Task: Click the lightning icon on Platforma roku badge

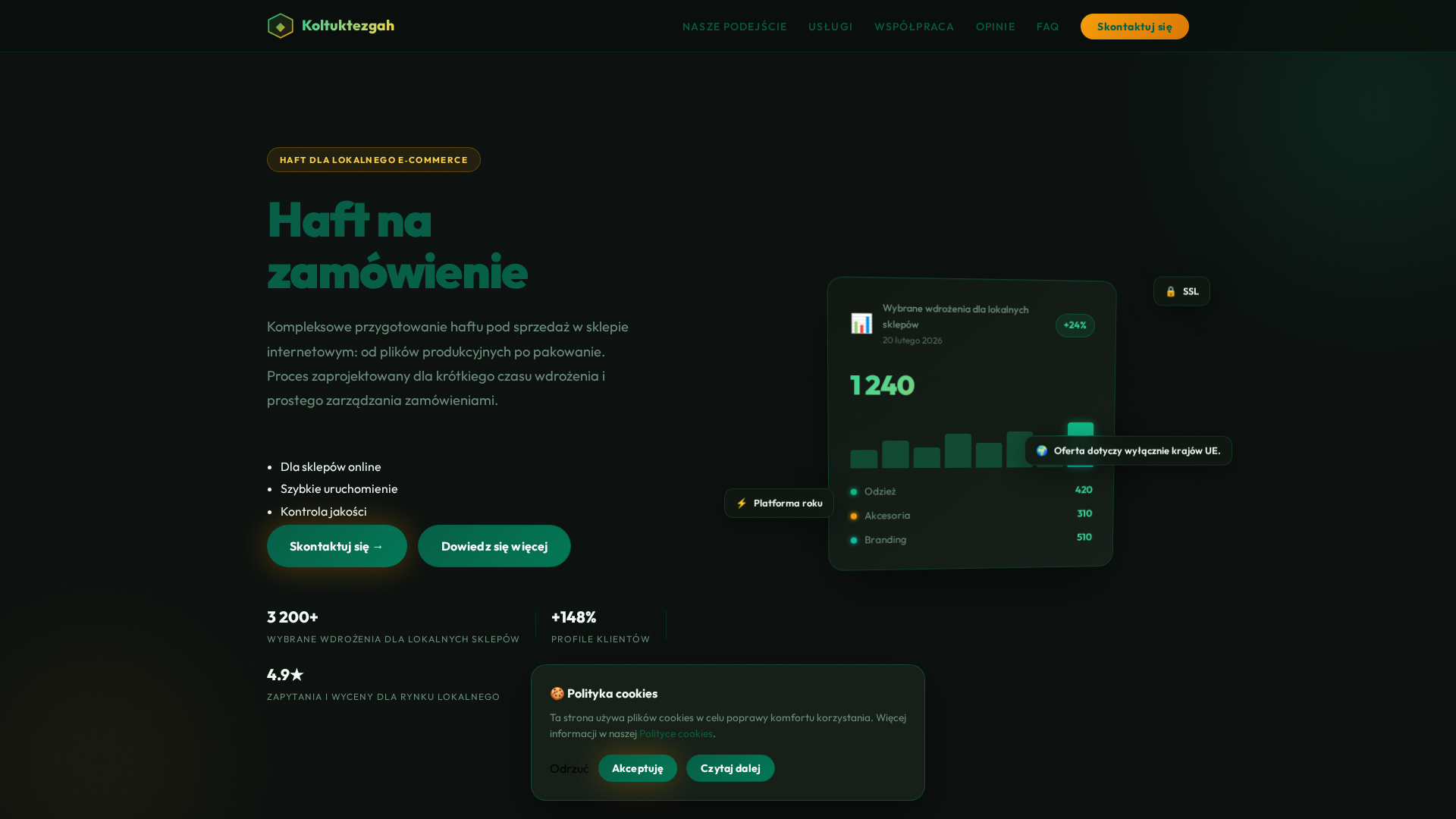Action: tap(742, 504)
